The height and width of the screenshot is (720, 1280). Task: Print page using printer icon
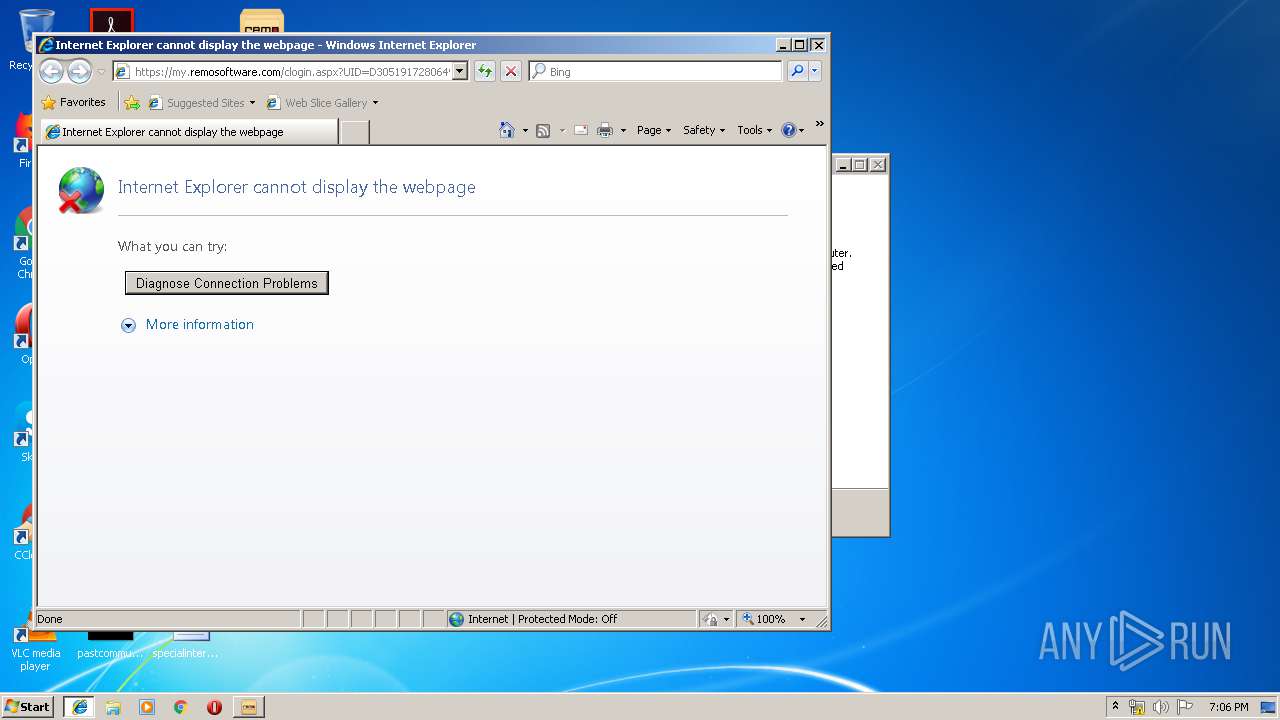[605, 130]
